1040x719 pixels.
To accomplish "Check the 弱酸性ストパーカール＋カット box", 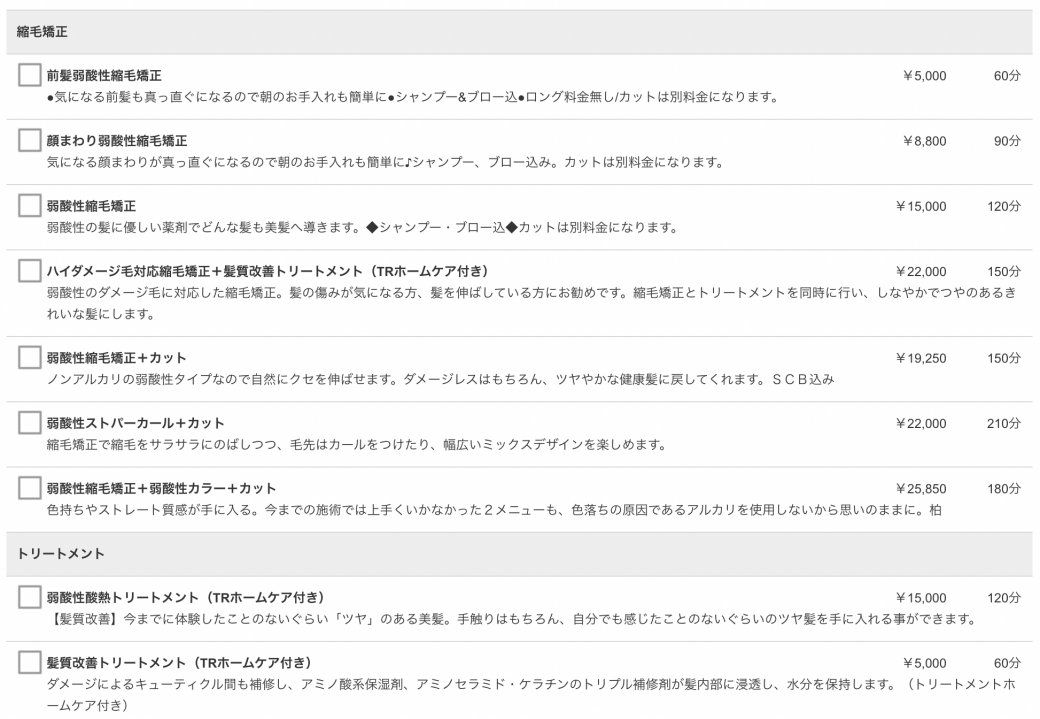I will click(x=30, y=423).
